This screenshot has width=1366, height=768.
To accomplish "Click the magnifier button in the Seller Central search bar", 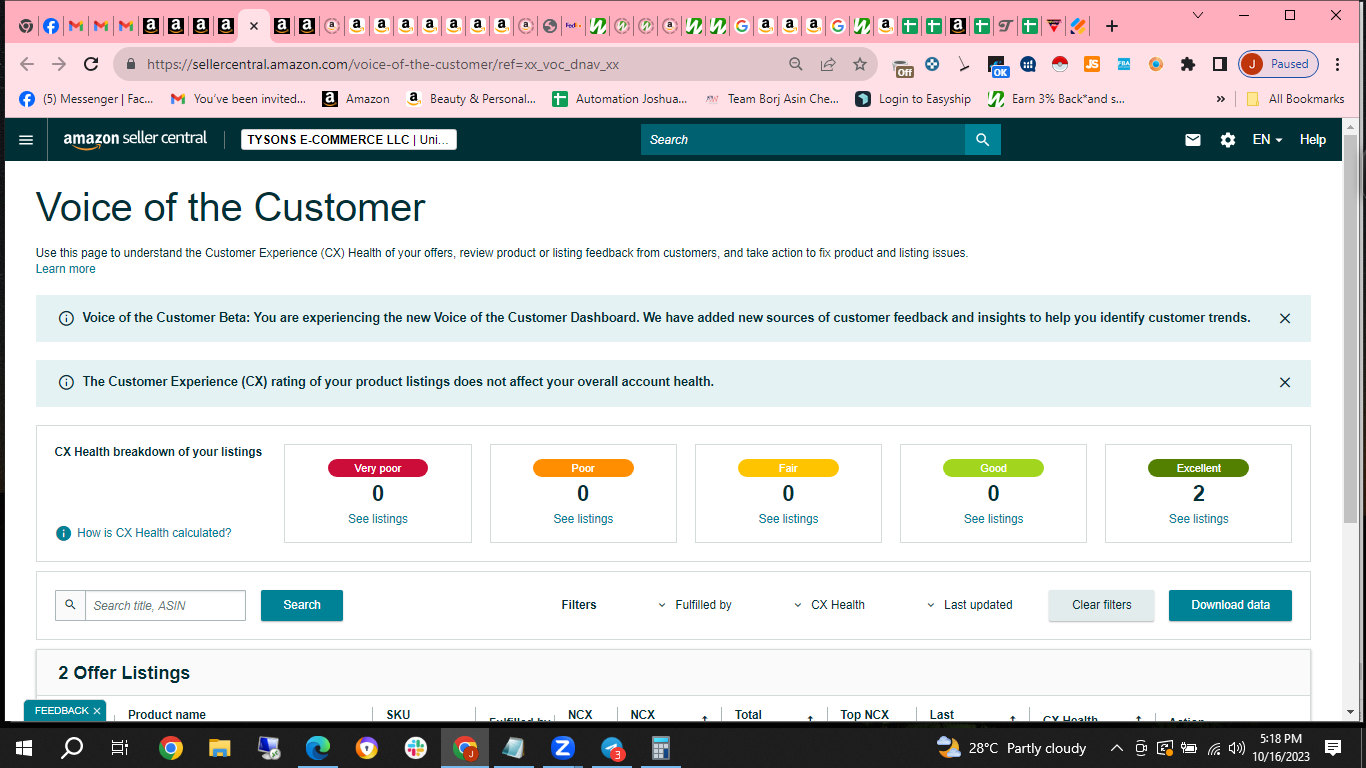I will coord(982,140).
